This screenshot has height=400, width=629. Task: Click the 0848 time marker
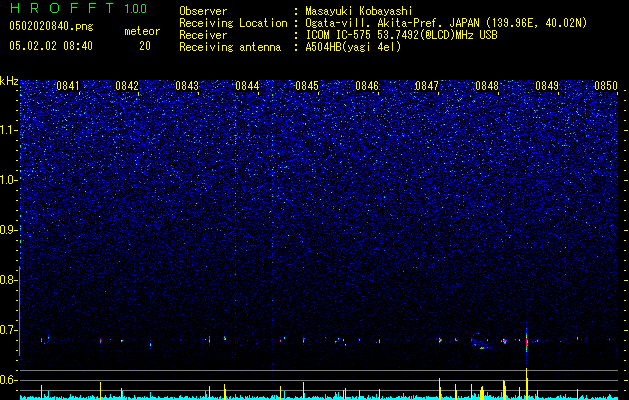pyautogui.click(x=487, y=86)
